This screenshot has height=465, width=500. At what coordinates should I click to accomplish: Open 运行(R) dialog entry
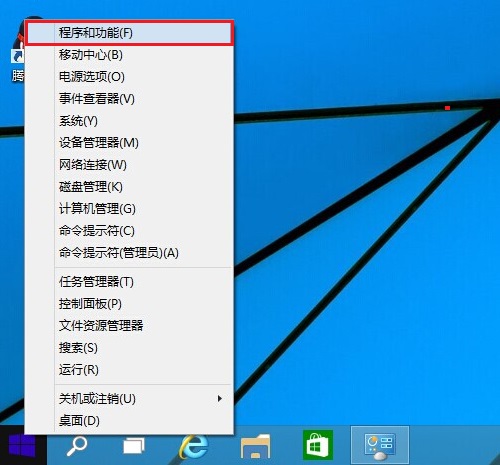pos(129,370)
